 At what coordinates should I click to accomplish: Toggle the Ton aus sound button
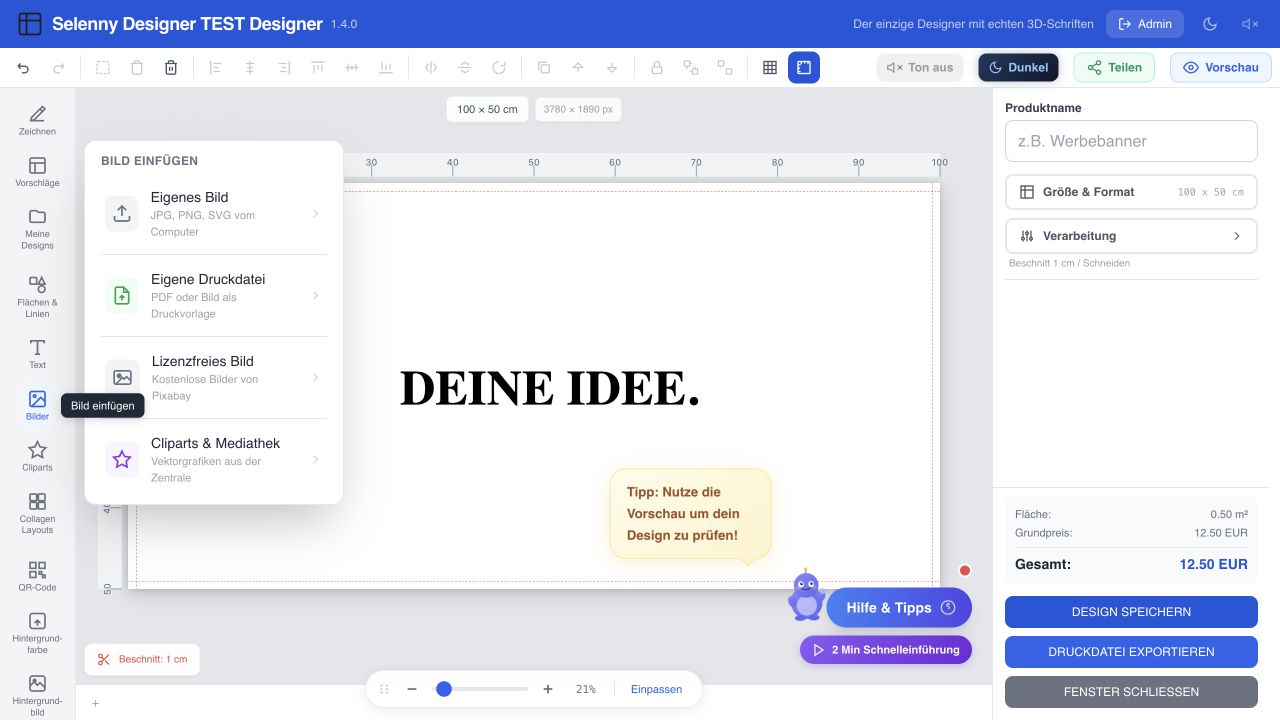click(920, 68)
